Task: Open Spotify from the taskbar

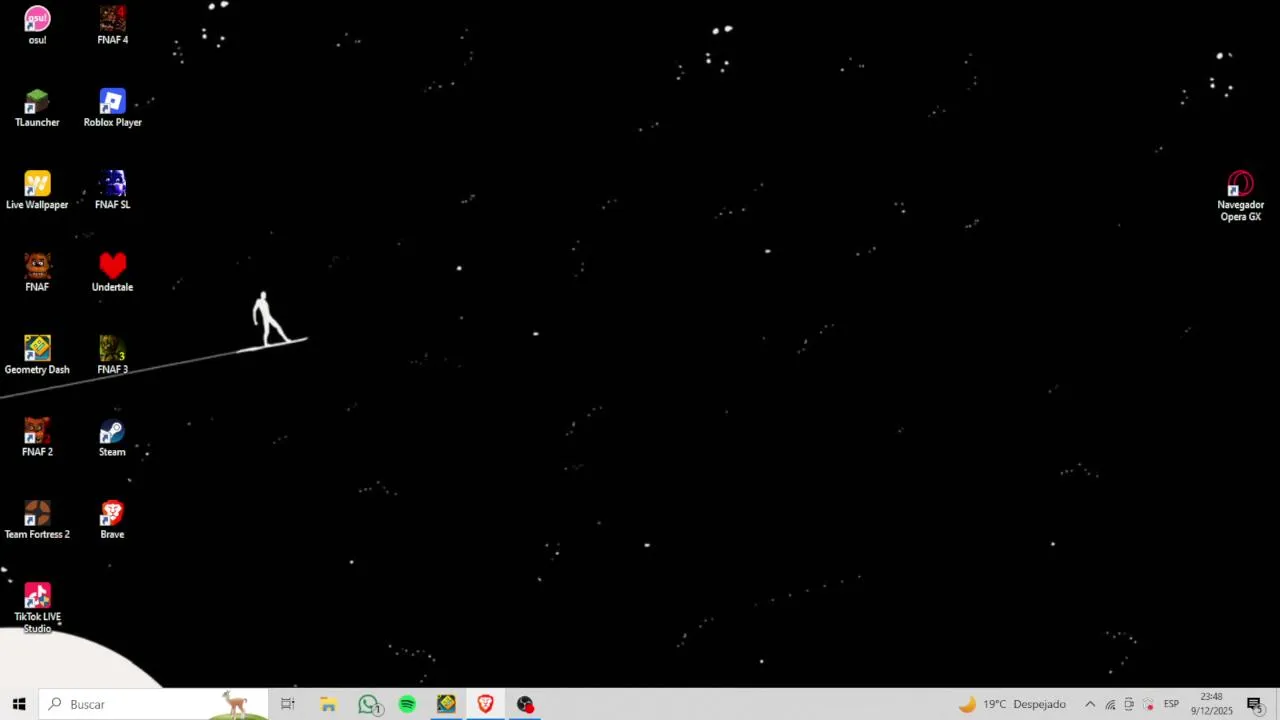Action: [x=407, y=704]
